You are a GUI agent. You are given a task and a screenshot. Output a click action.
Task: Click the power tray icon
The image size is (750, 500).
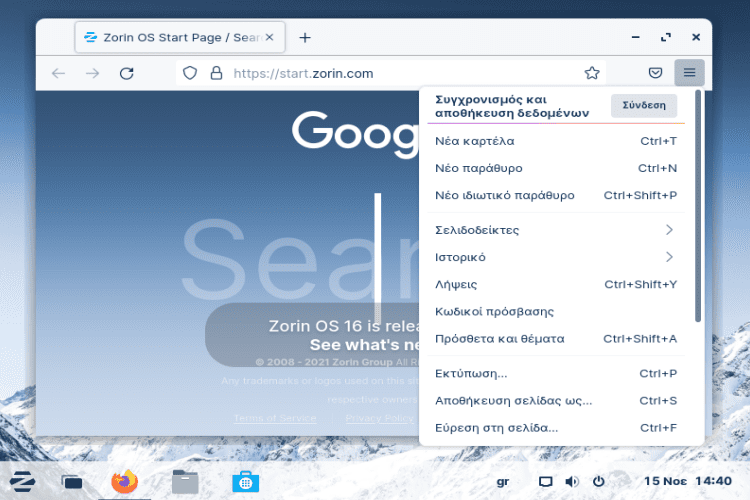[598, 481]
